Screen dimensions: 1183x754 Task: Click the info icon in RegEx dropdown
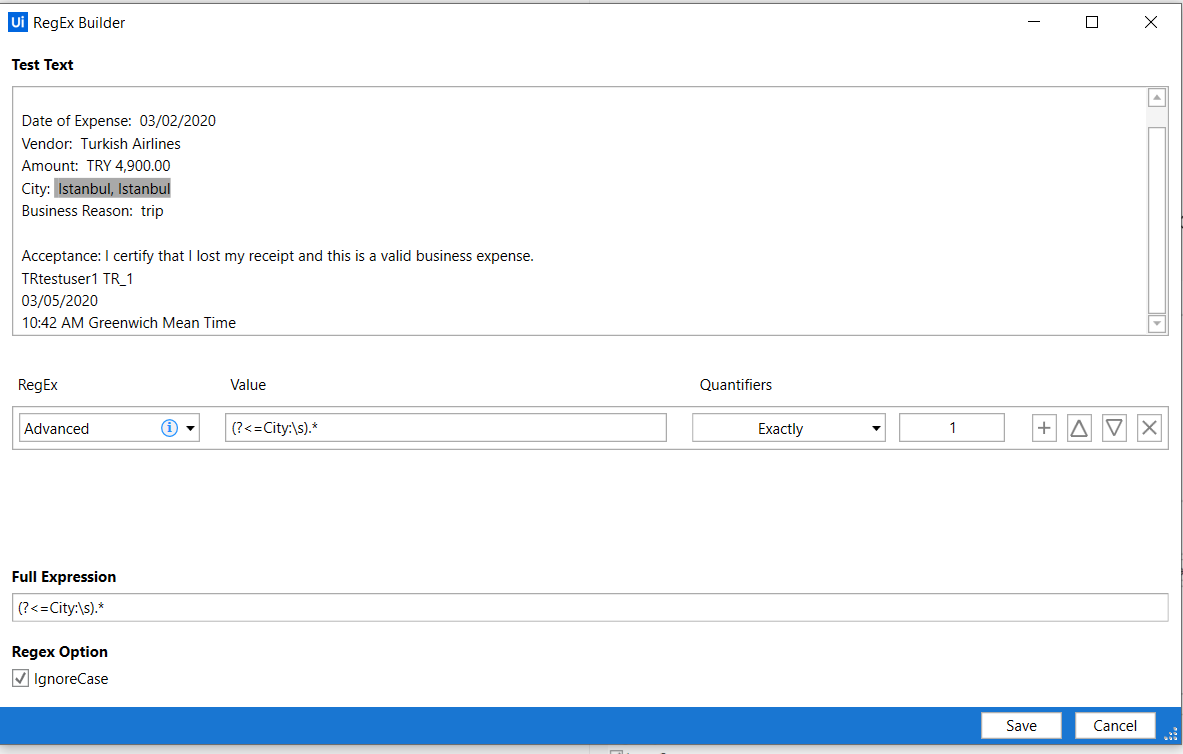tap(169, 428)
